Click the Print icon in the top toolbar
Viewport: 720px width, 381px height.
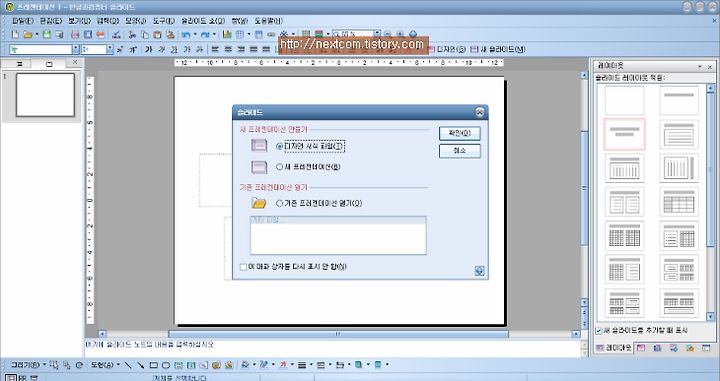point(75,34)
